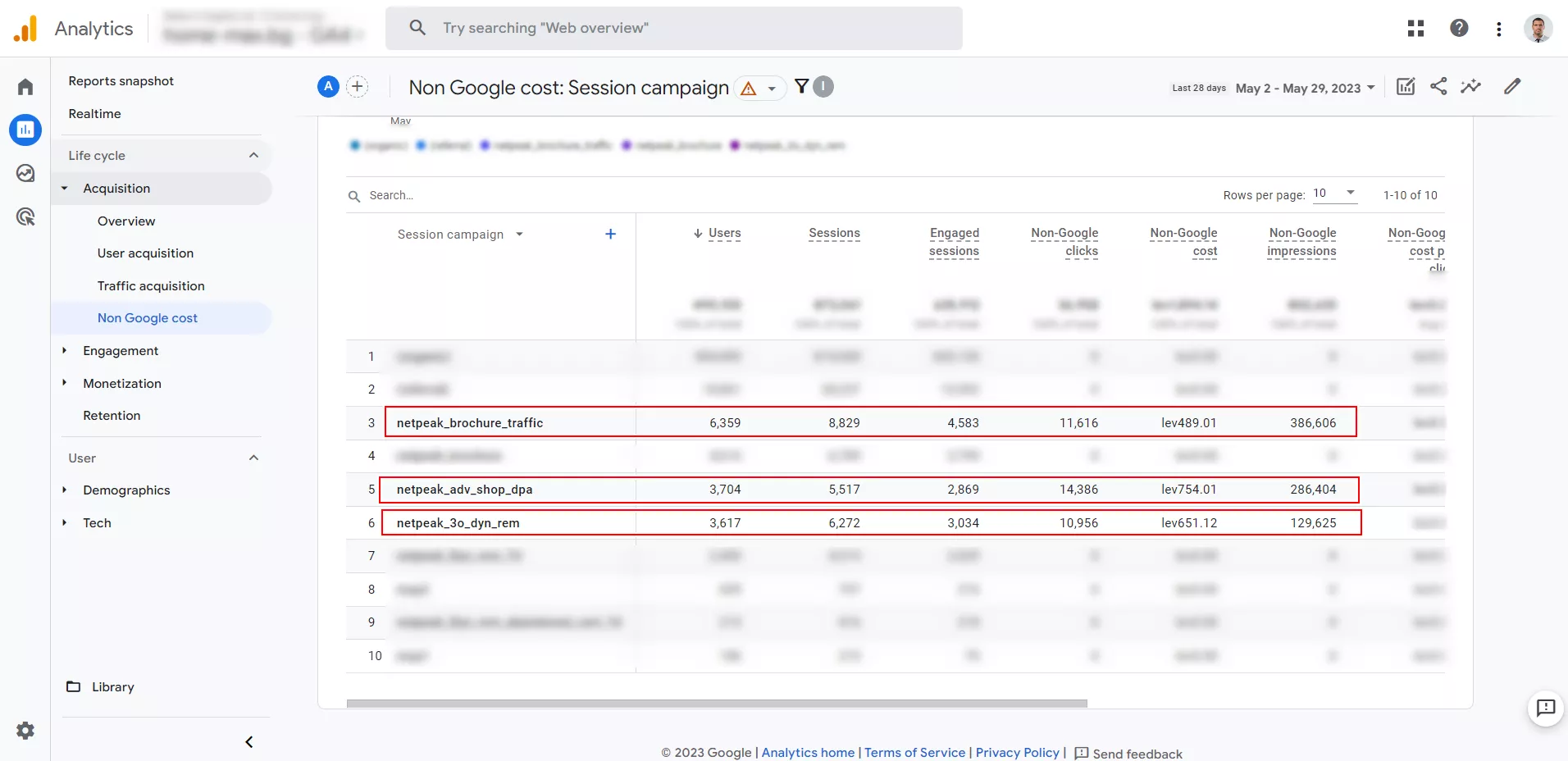This screenshot has height=761, width=1568.
Task: Open the Analytics home logo
Action: (25, 29)
